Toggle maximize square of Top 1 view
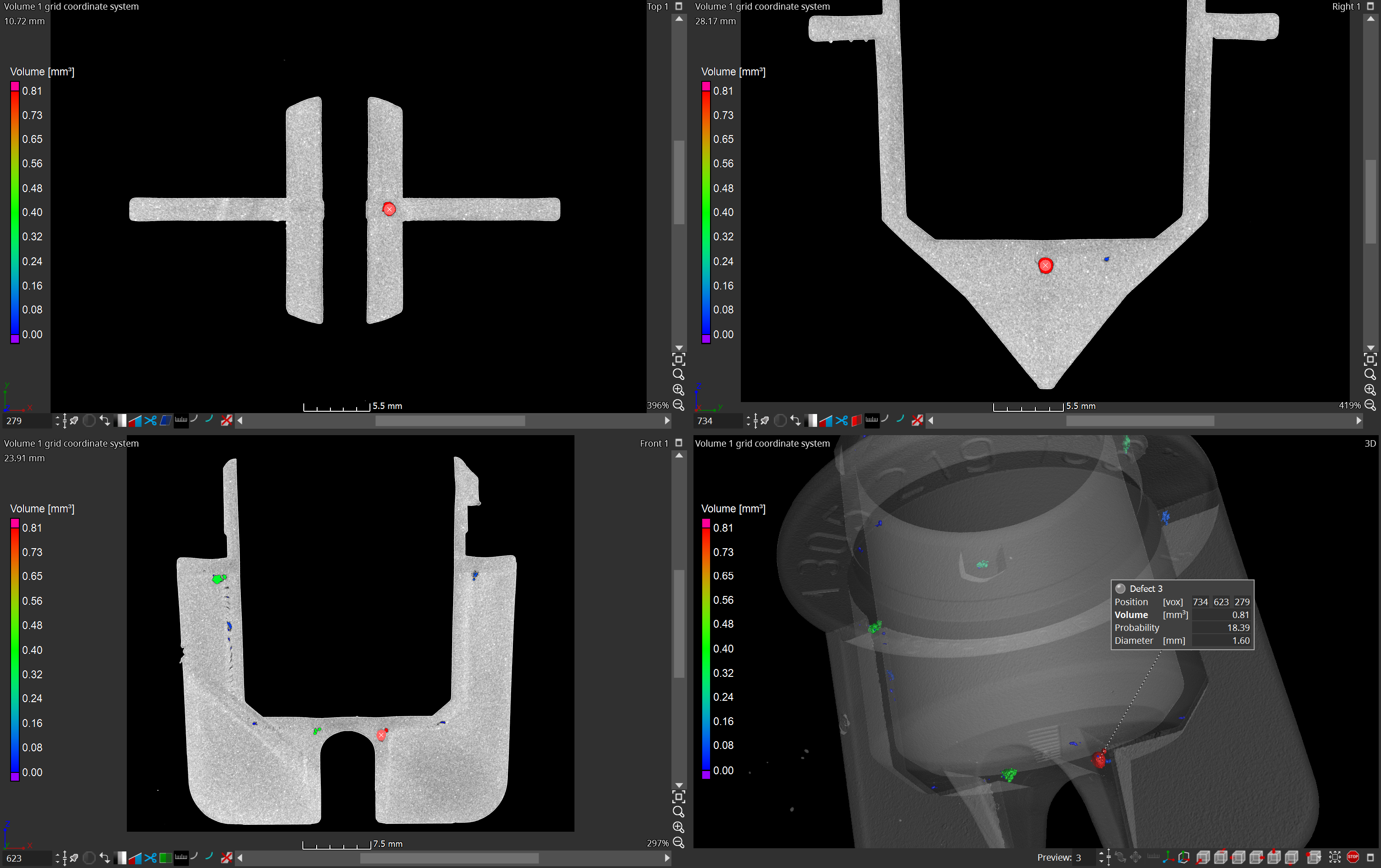This screenshot has width=1381, height=868. coord(679,6)
